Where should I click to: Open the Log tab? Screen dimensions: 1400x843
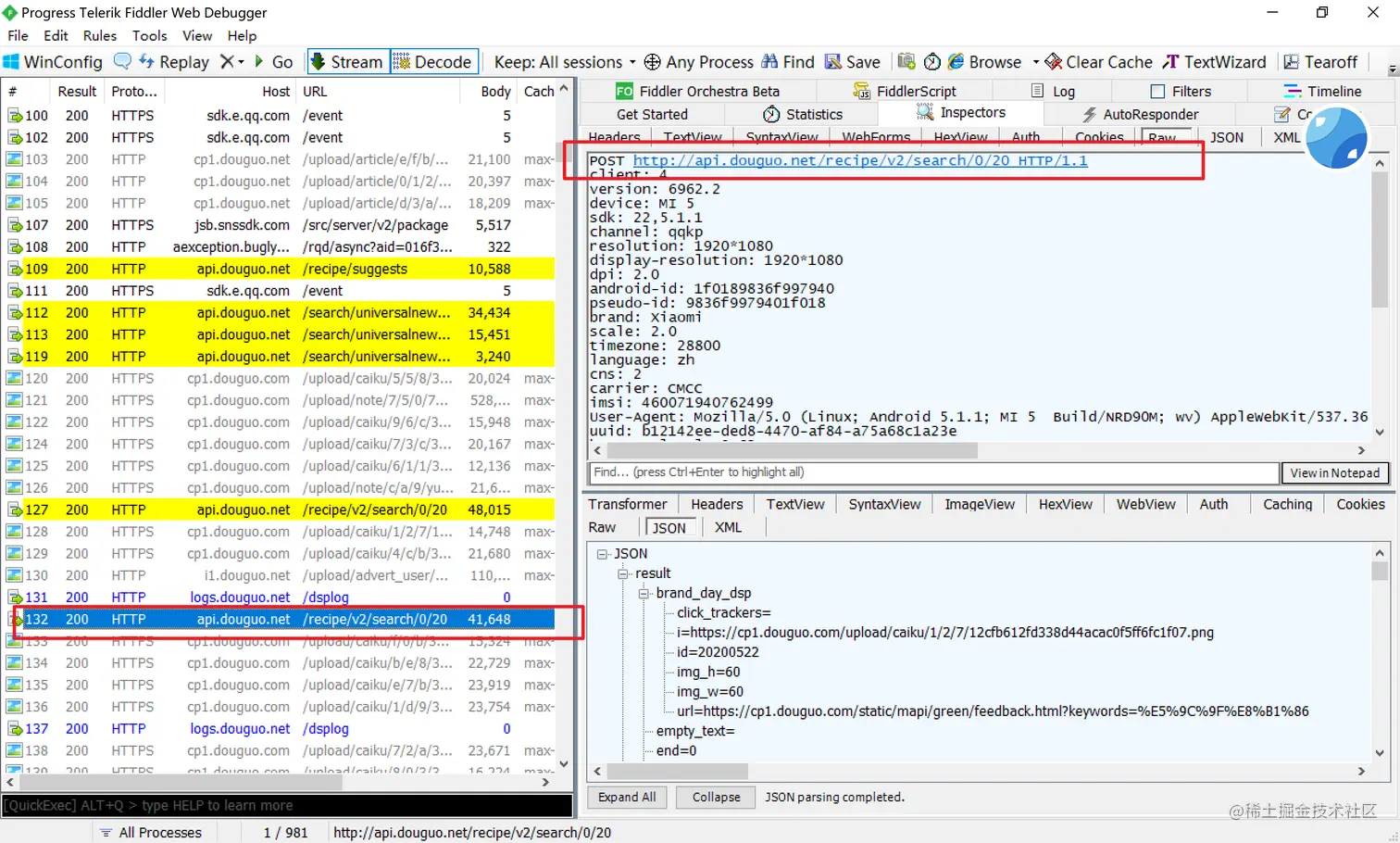point(1053,91)
